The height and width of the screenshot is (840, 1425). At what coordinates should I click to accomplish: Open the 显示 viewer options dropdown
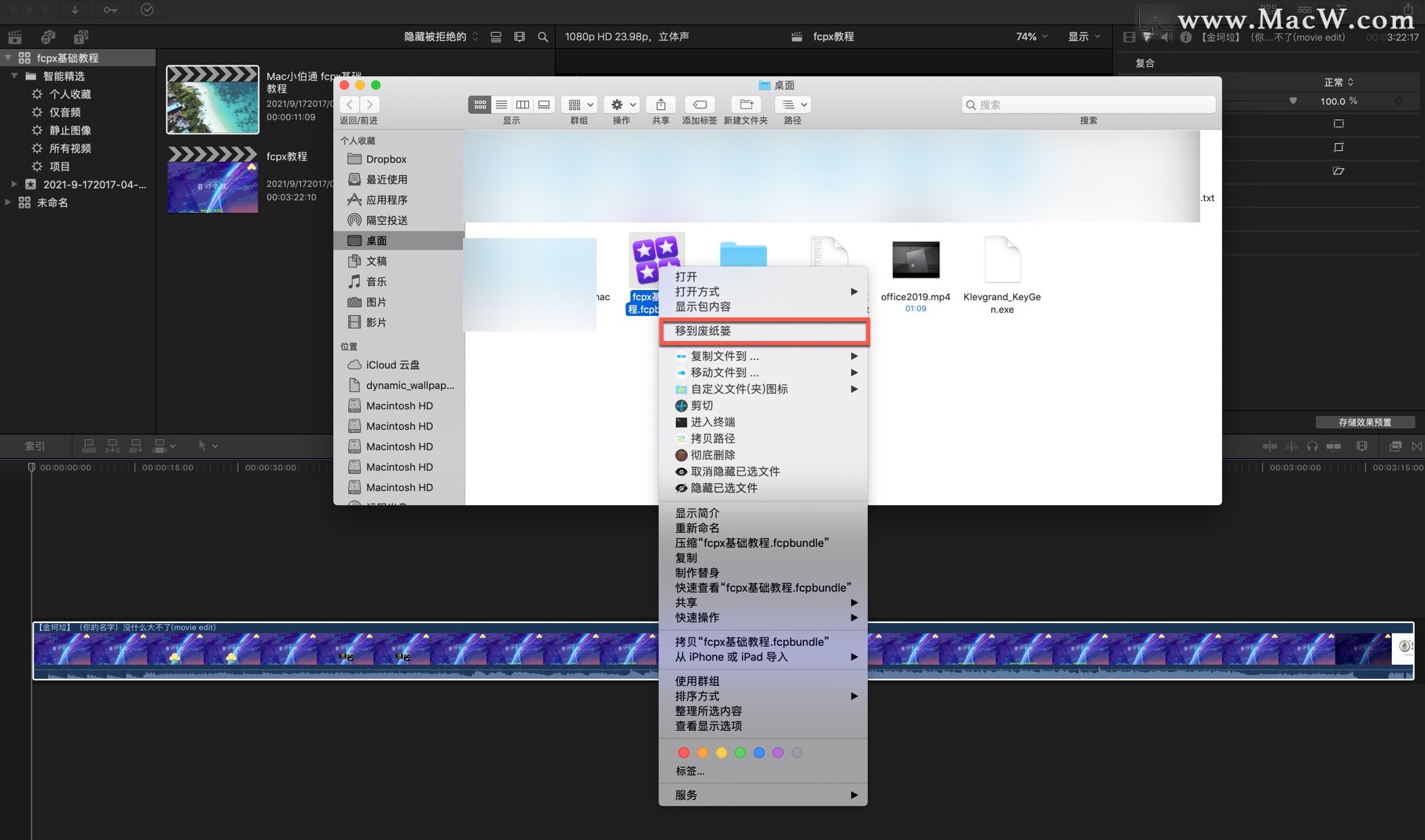[x=1084, y=37]
